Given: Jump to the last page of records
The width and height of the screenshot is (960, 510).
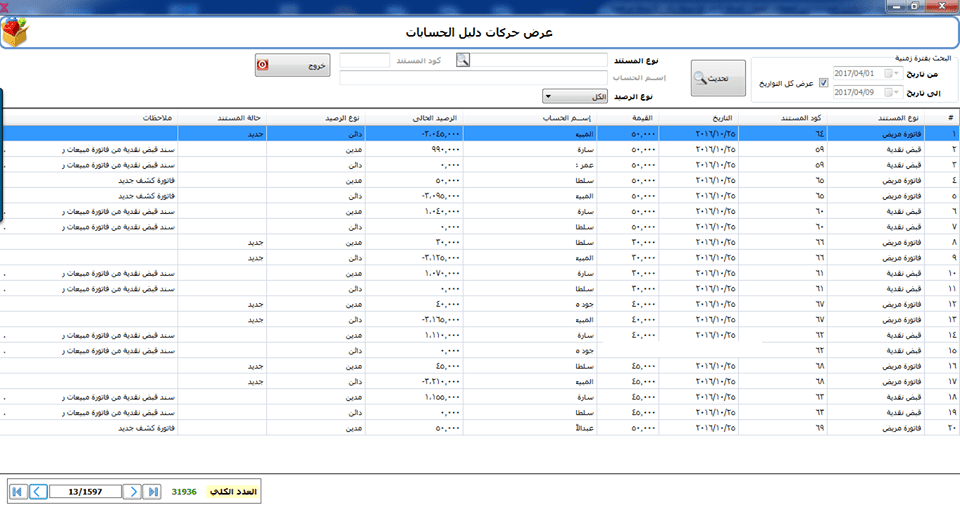Looking at the screenshot, I should (152, 491).
